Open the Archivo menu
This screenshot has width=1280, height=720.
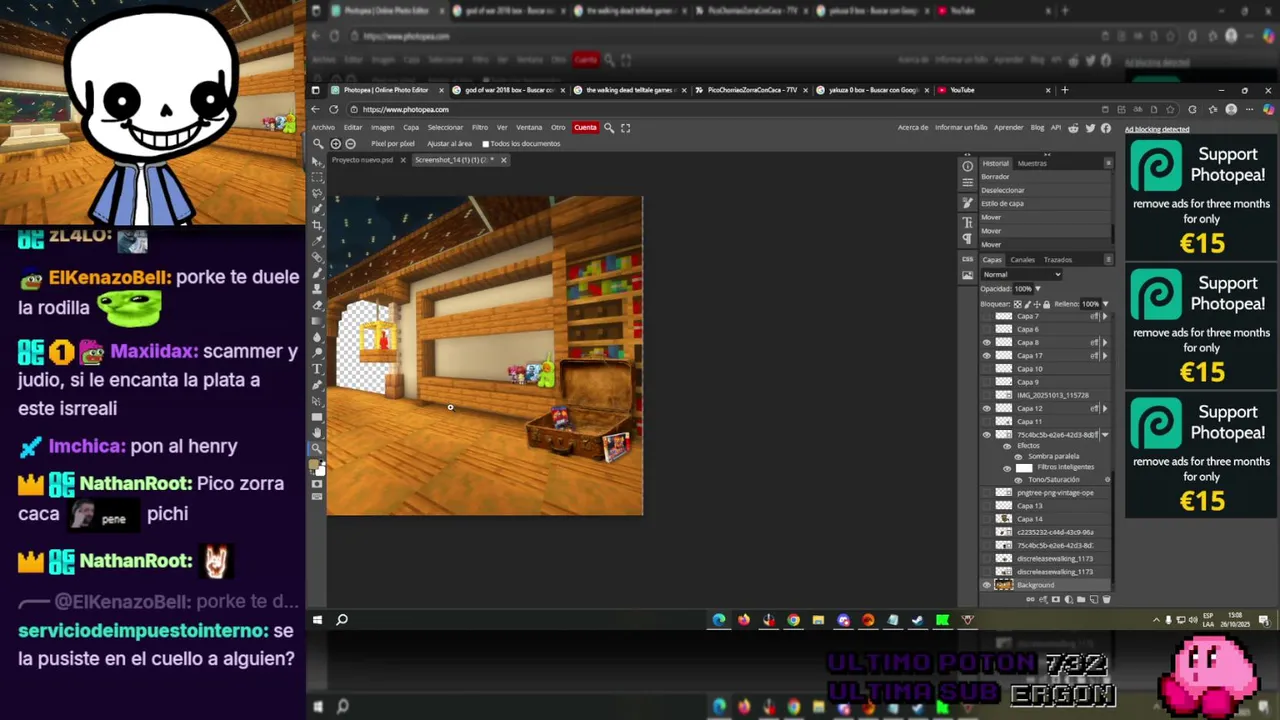coord(323,128)
